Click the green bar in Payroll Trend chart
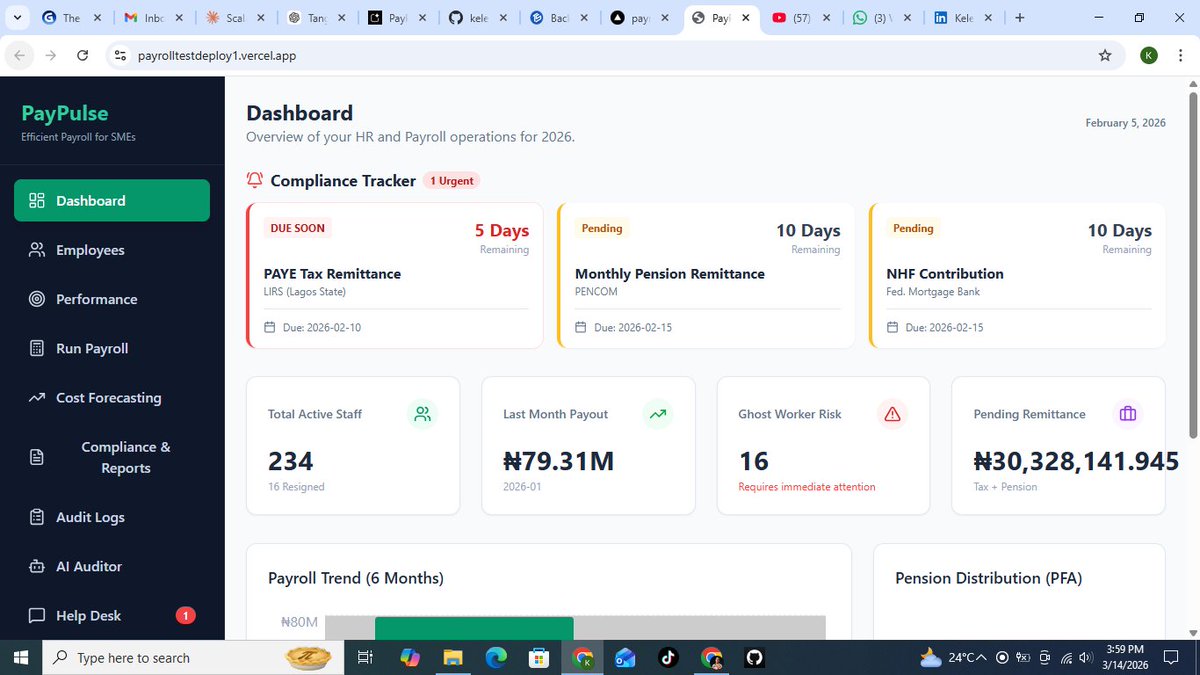This screenshot has height=675, width=1200. pos(474,628)
